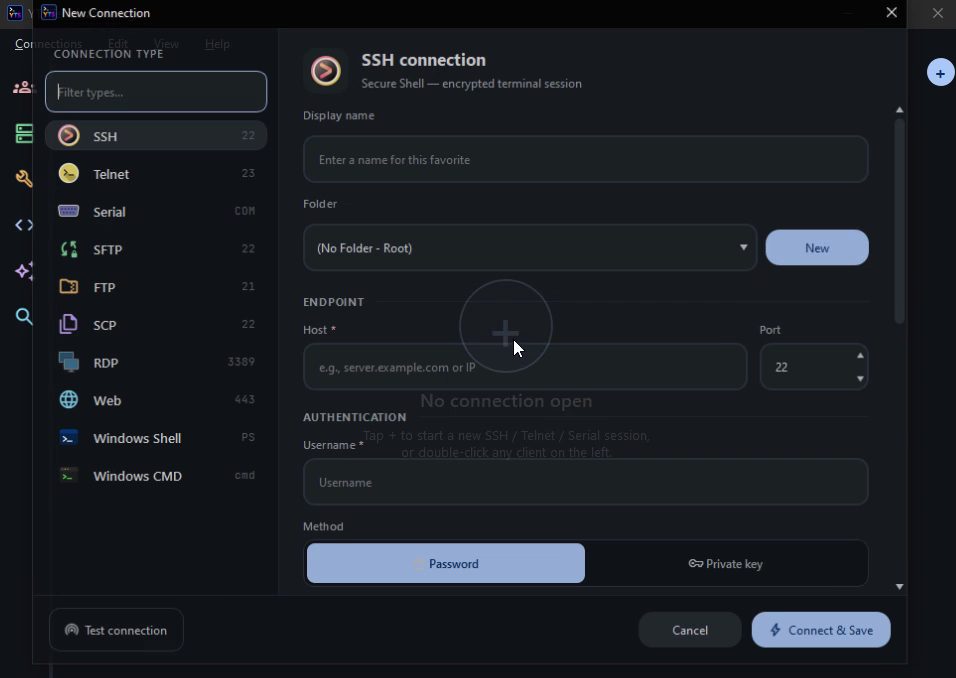Click New folder button

[817, 248]
